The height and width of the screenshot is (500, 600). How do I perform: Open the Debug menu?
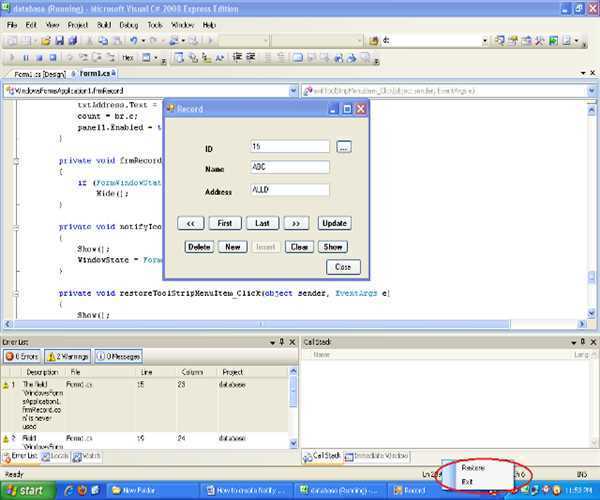pyautogui.click(x=128, y=24)
